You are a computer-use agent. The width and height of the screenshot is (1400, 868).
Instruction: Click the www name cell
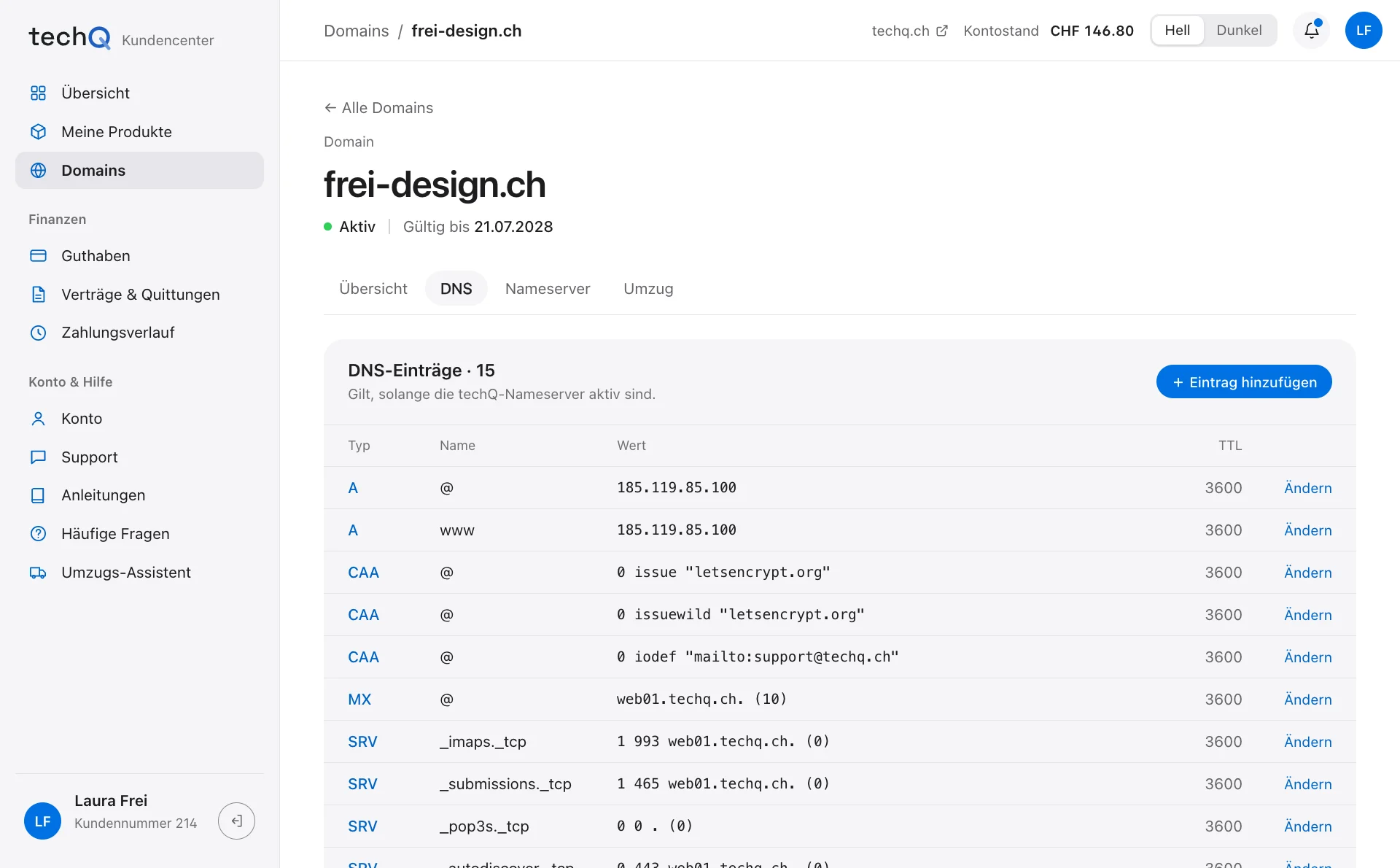(457, 530)
